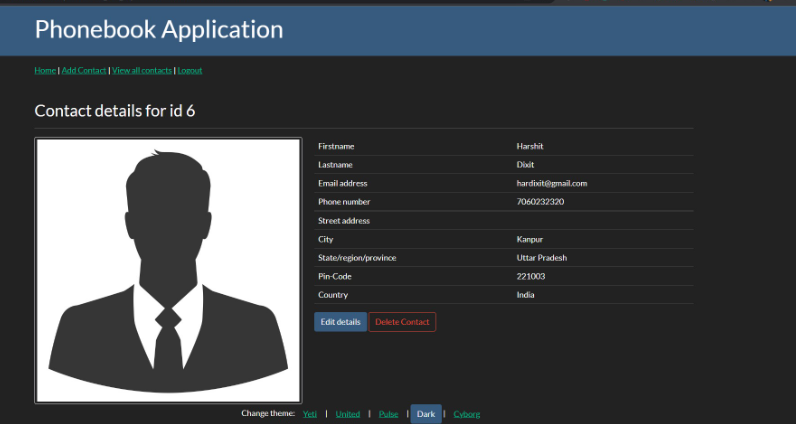
Task: Click the Street address label
Action: click(344, 220)
